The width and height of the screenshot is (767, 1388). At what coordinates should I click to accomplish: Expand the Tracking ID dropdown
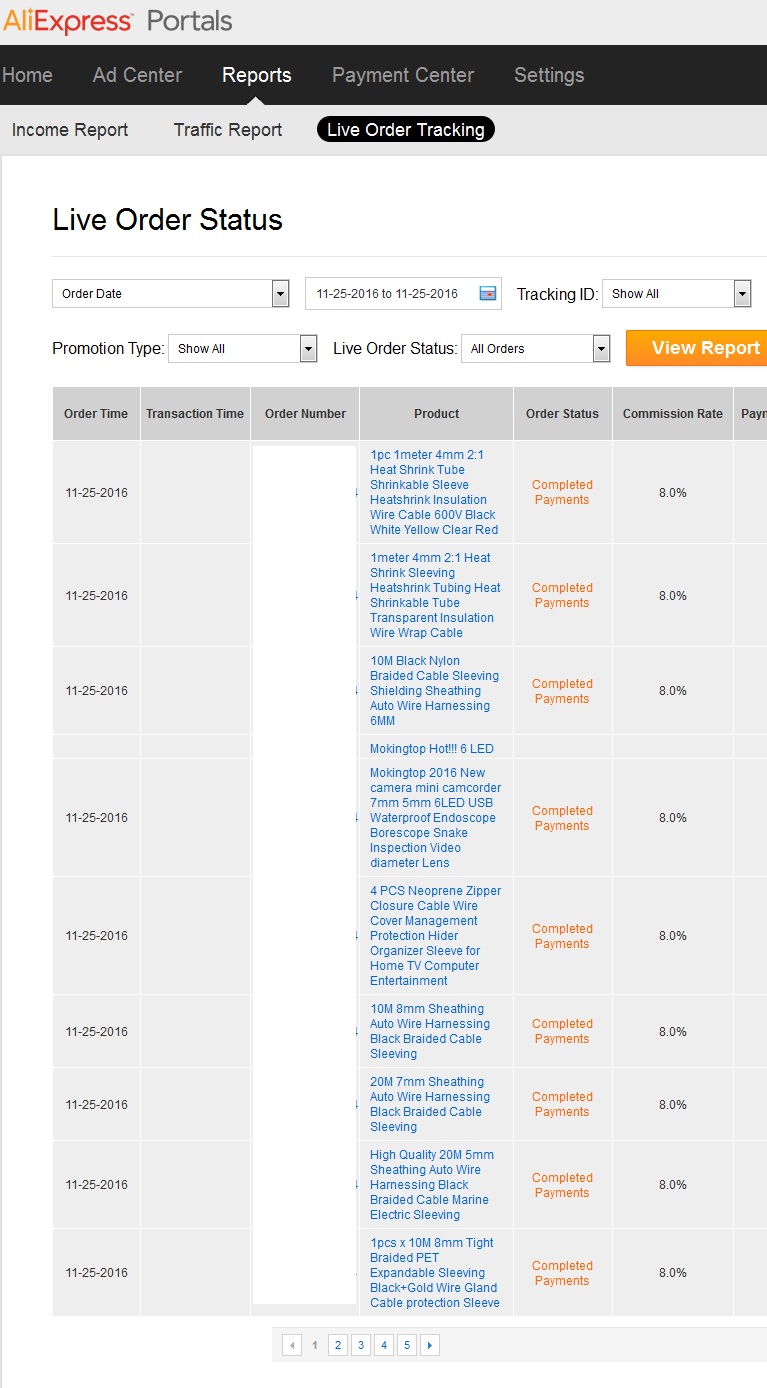[x=676, y=293]
